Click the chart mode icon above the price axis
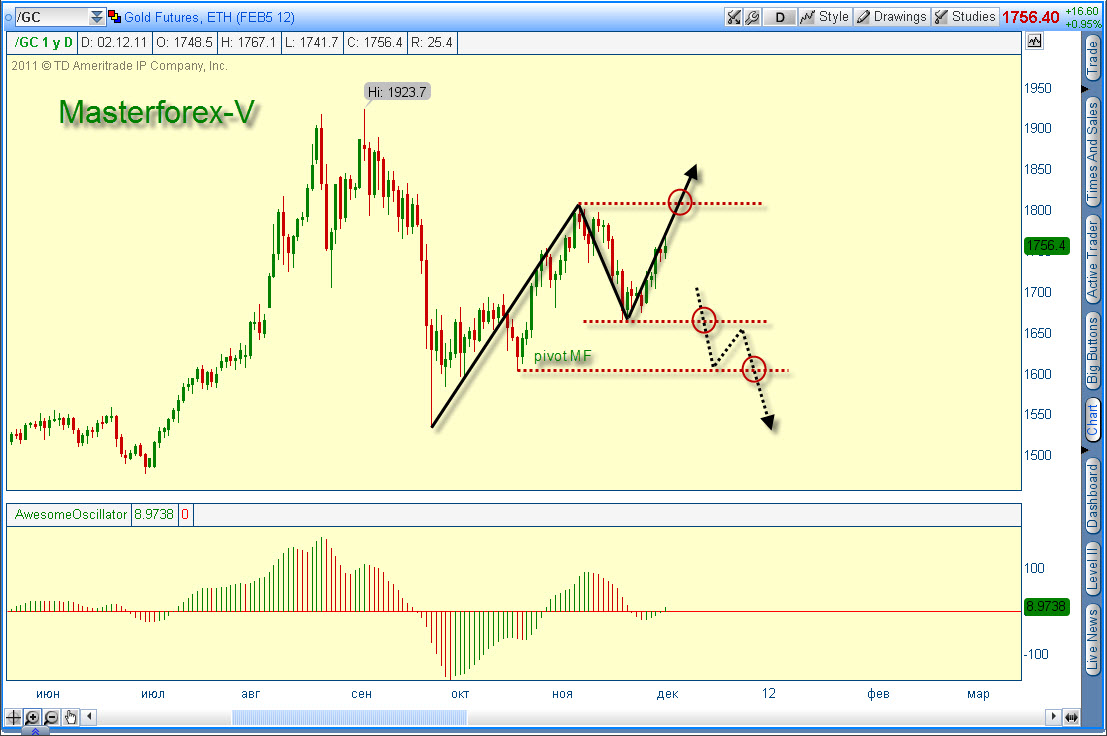1107x736 pixels. [x=1034, y=42]
